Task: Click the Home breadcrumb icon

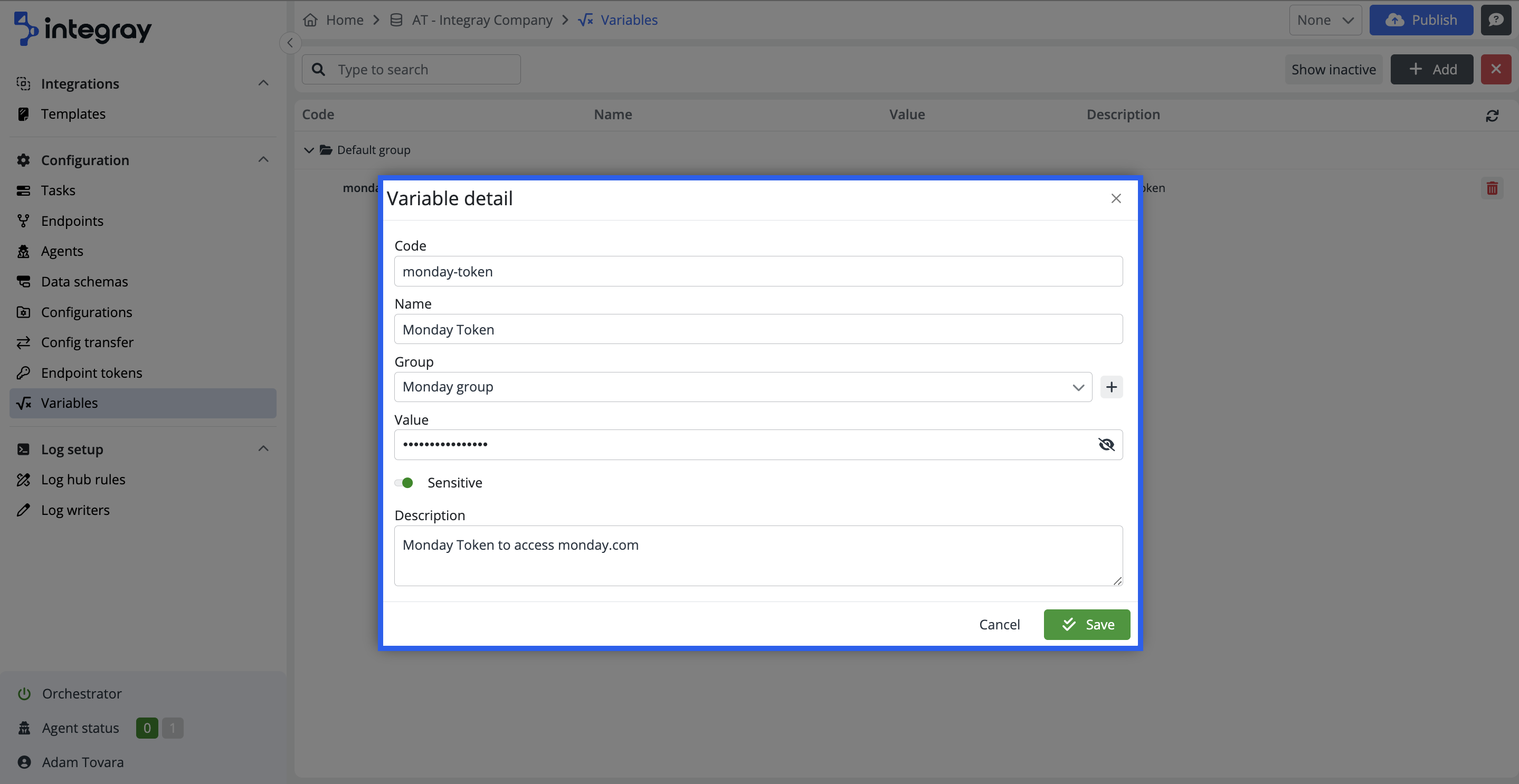Action: point(310,20)
